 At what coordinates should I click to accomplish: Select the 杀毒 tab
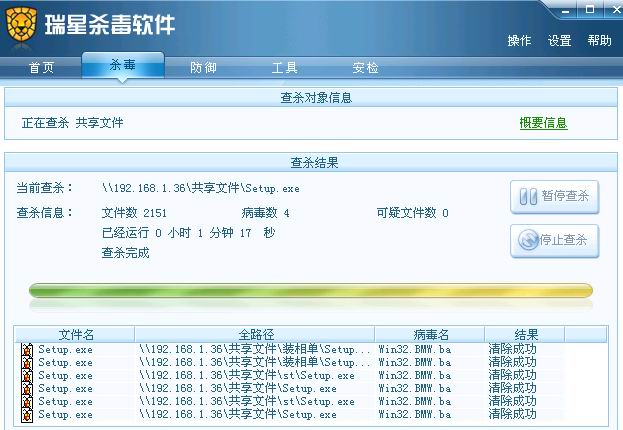(x=123, y=65)
